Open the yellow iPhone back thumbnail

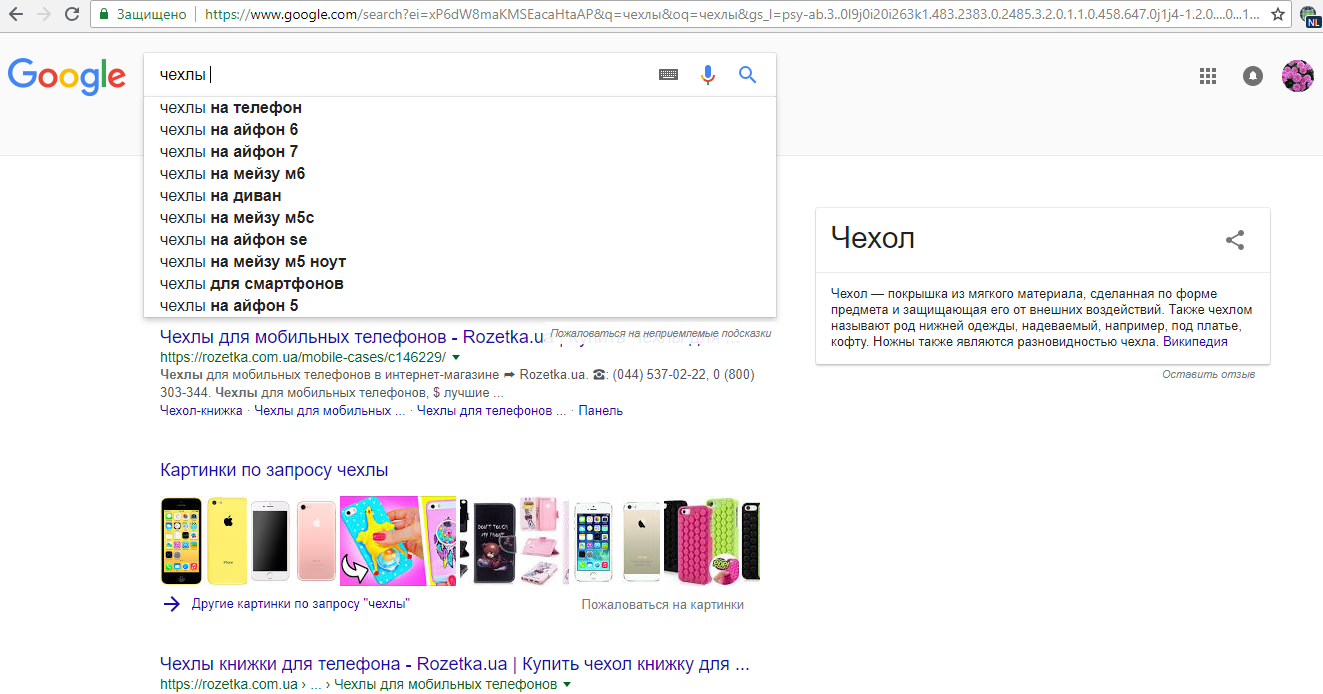click(x=227, y=540)
